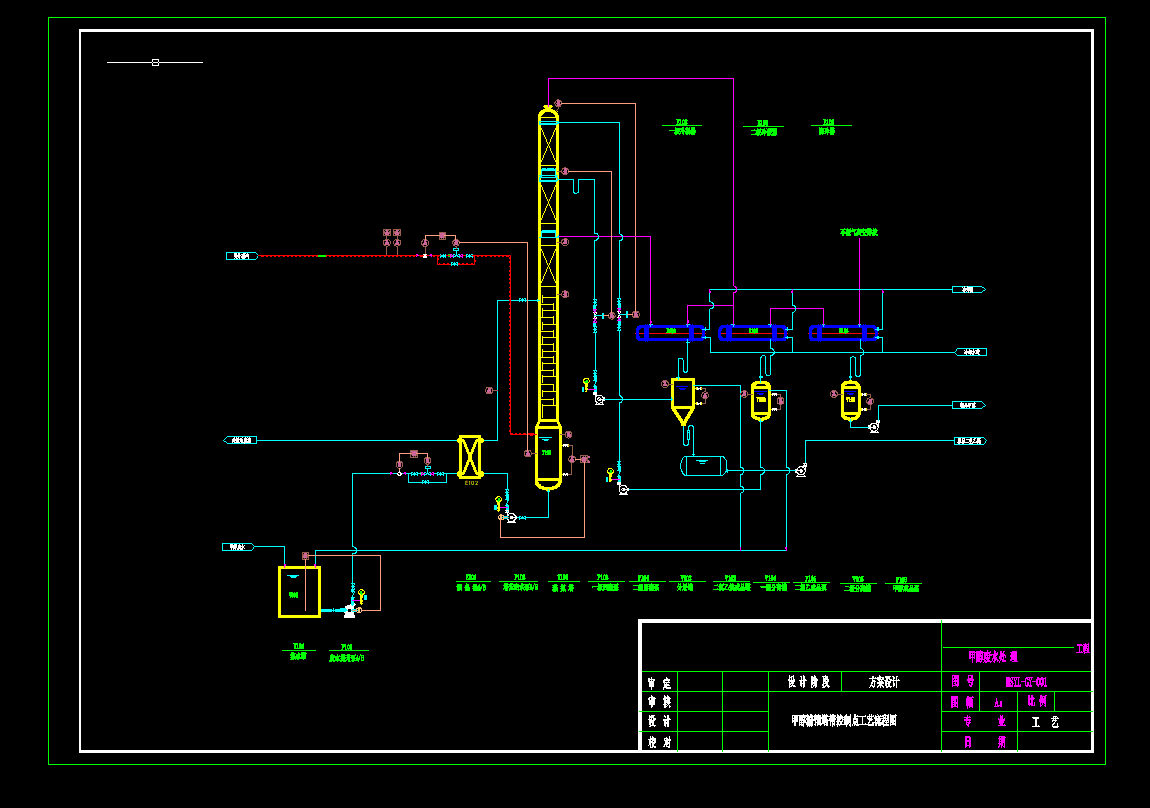Click the E102 label text
The width and height of the screenshot is (1150, 808).
click(470, 483)
